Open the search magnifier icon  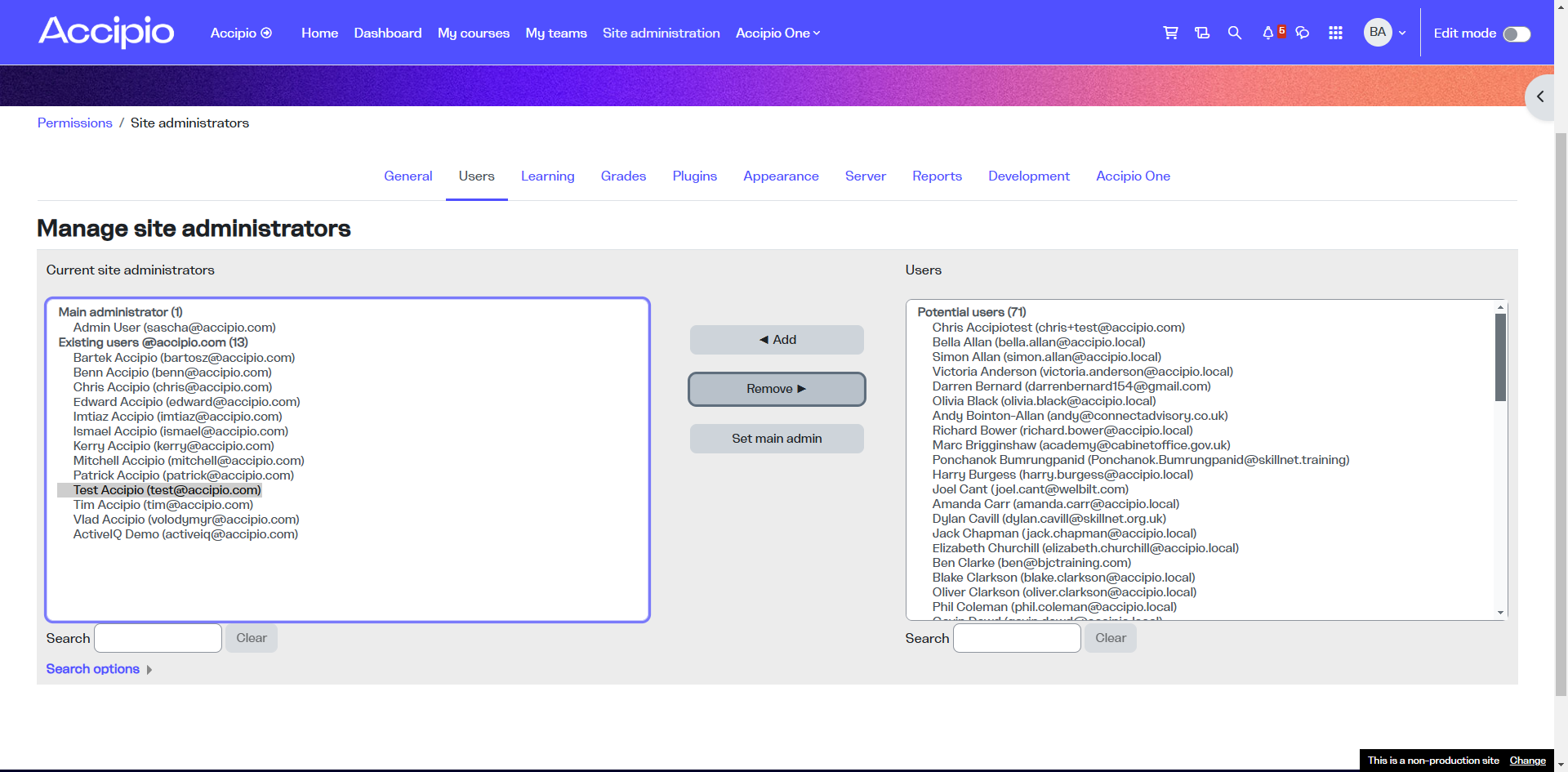tap(1235, 33)
